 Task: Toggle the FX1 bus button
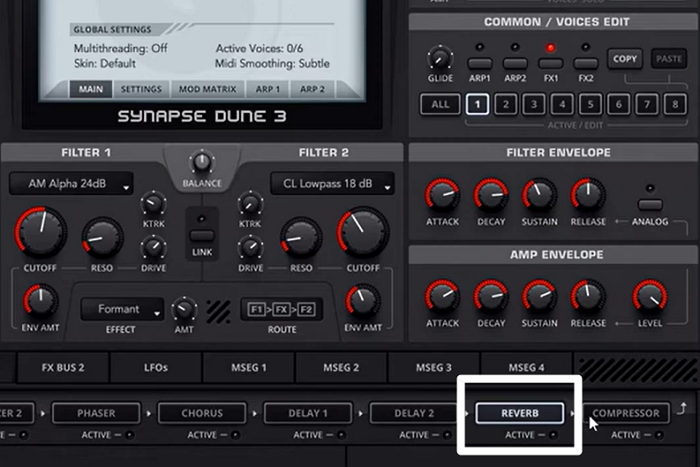click(x=550, y=63)
